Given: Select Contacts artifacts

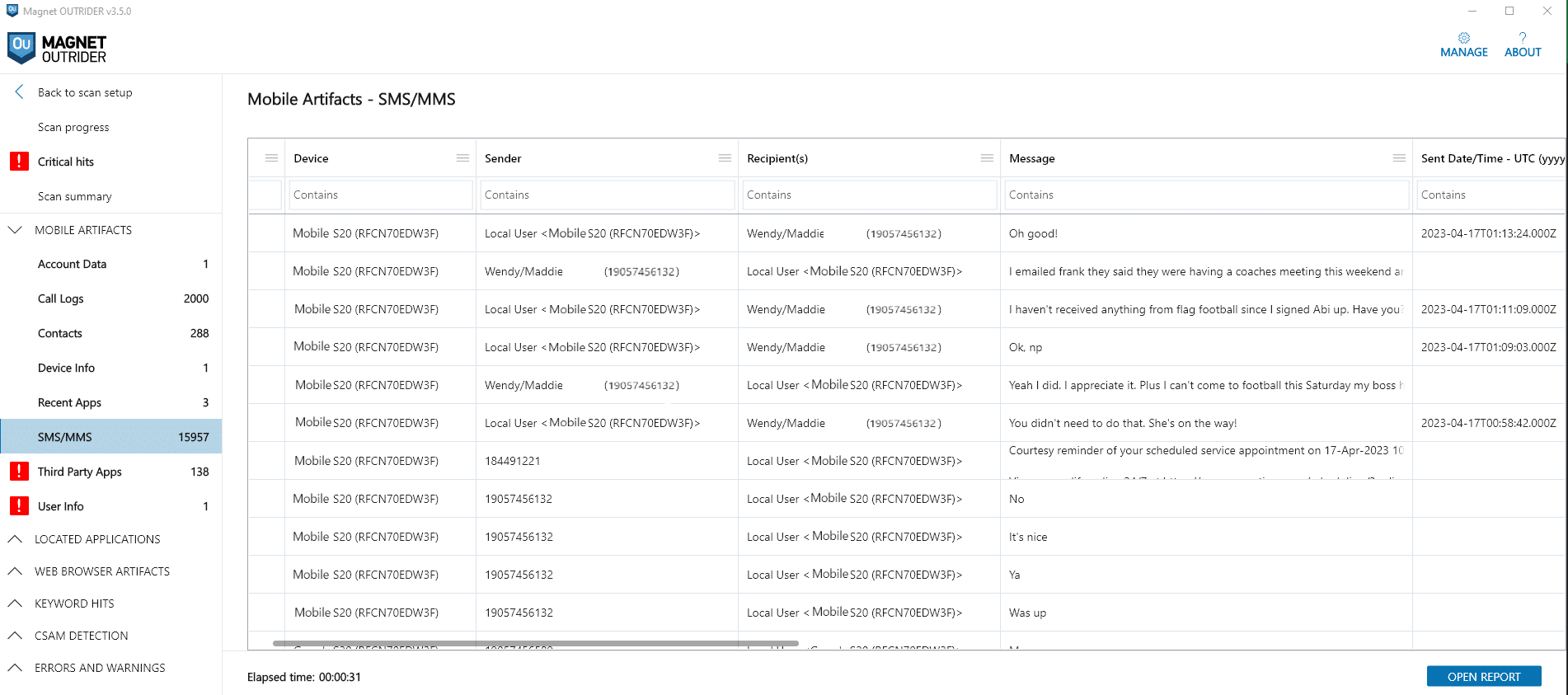Looking at the screenshot, I should 111,333.
